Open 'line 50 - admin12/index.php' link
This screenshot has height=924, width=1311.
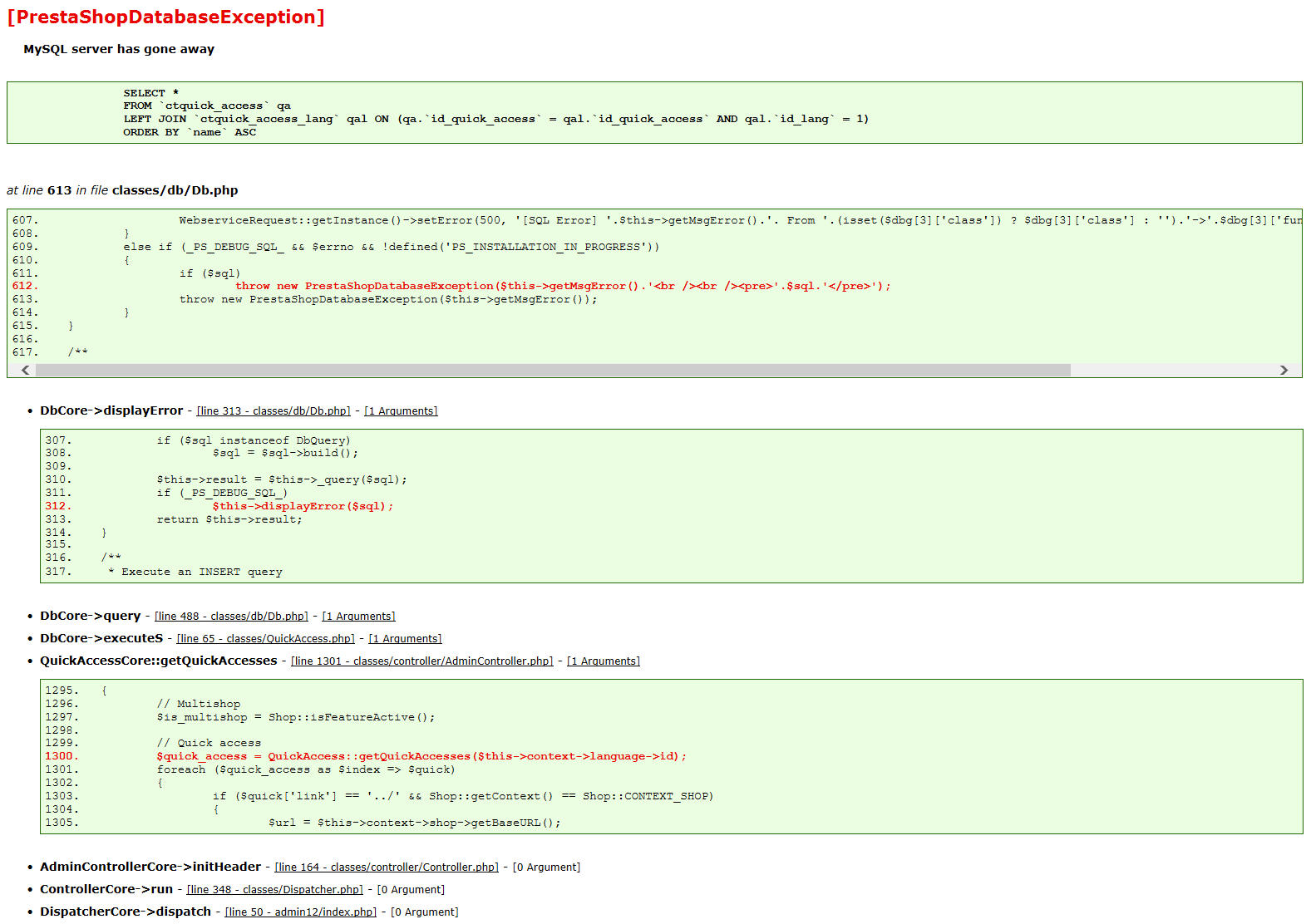click(x=301, y=912)
